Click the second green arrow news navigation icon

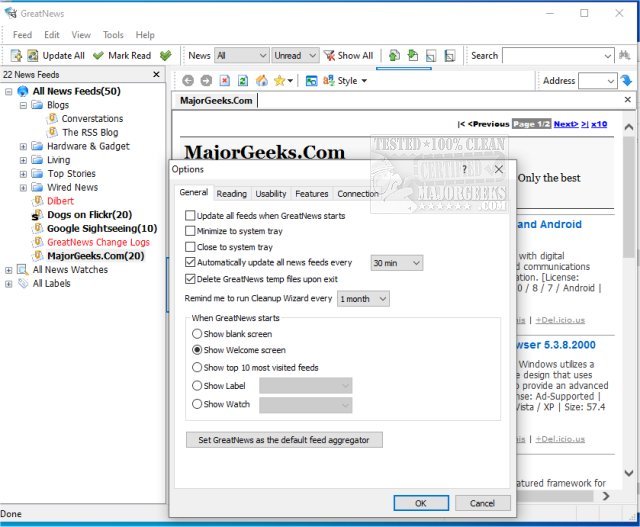413,56
